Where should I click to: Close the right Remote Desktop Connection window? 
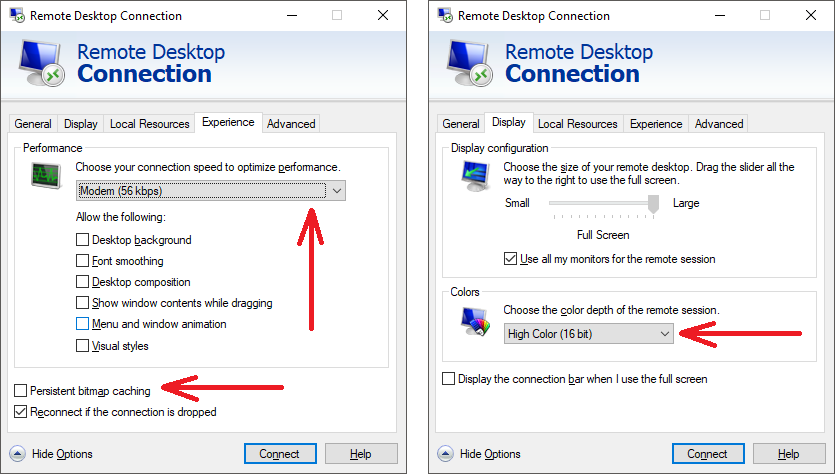(811, 15)
